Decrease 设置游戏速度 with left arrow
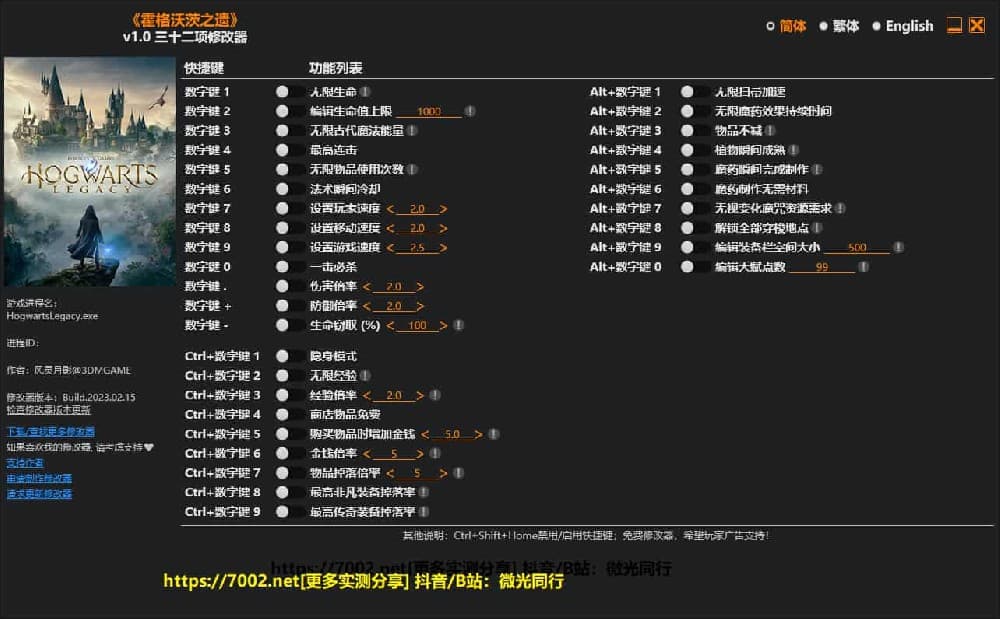The image size is (1000, 619). tap(390, 248)
